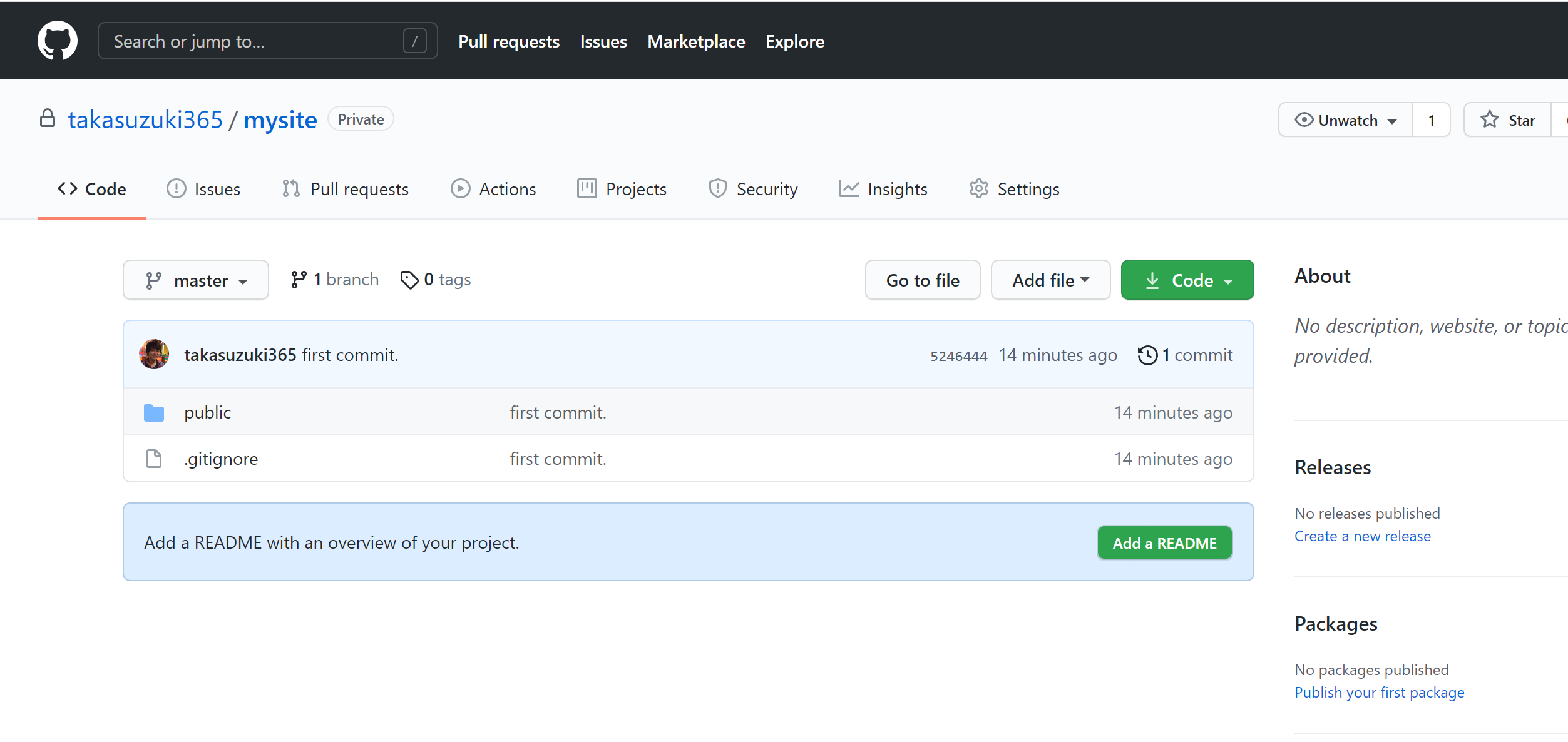Click Publish your first package link
Image resolution: width=1568 pixels, height=742 pixels.
(1380, 693)
